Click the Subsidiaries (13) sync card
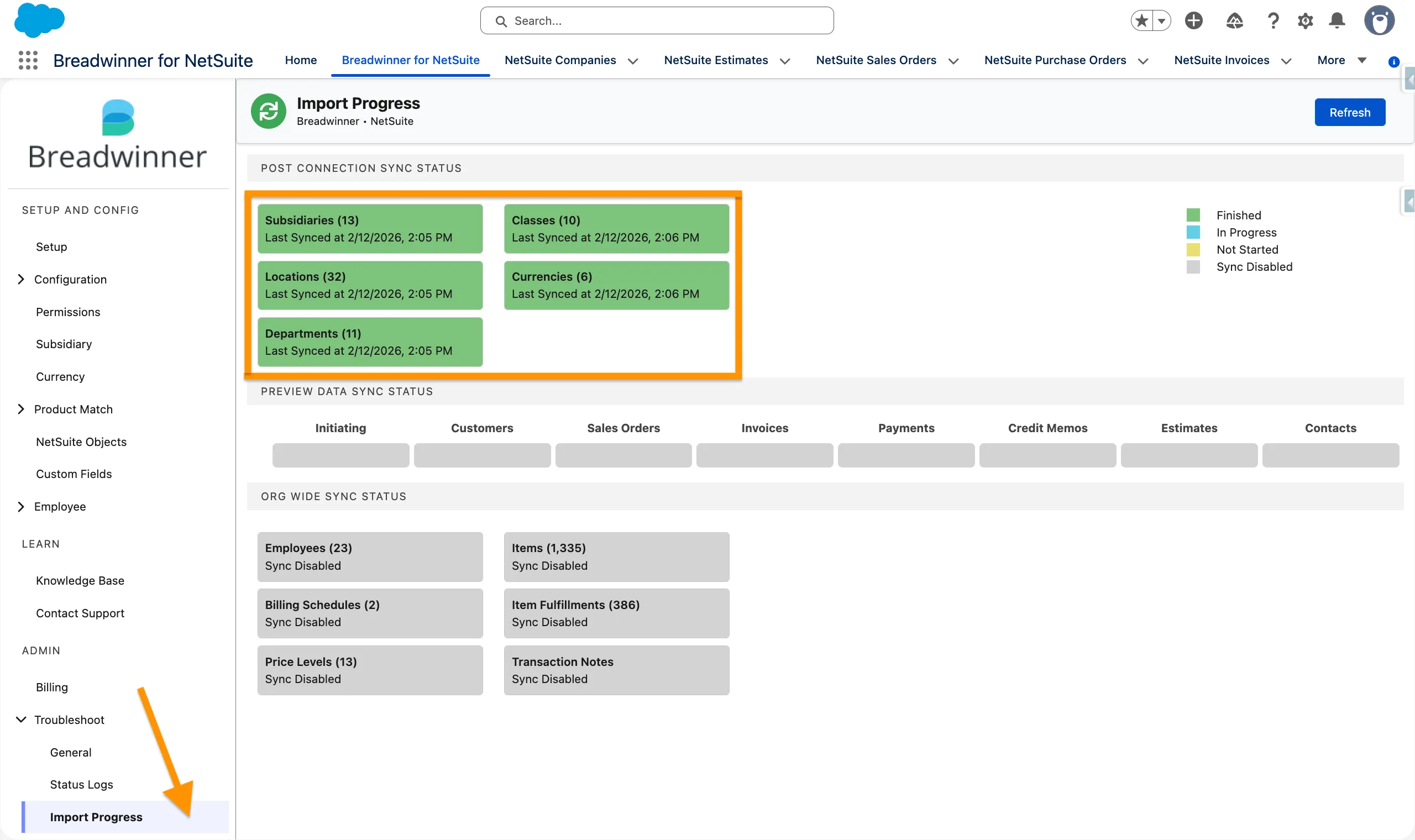Viewport: 1415px width, 840px height. (x=370, y=229)
